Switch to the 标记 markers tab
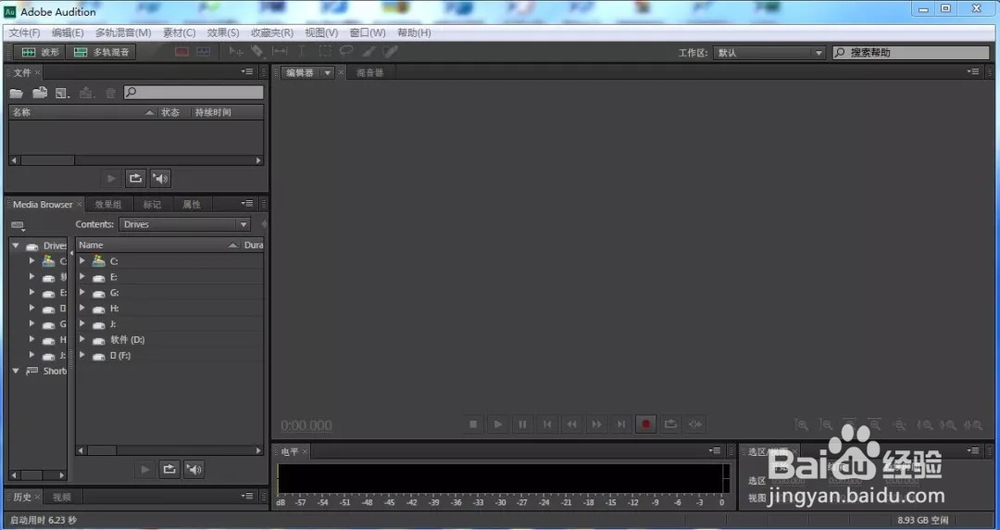Viewport: 1000px width, 530px height. [x=152, y=205]
